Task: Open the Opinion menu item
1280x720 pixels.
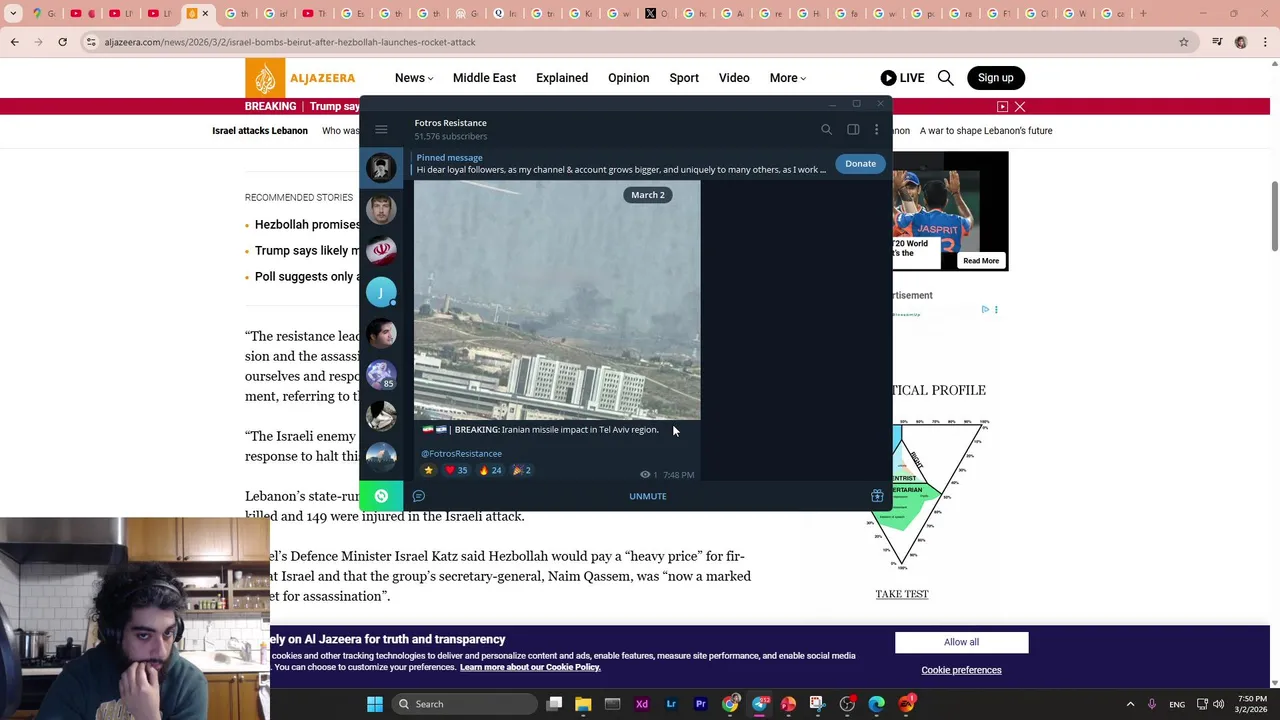Action: (x=628, y=78)
